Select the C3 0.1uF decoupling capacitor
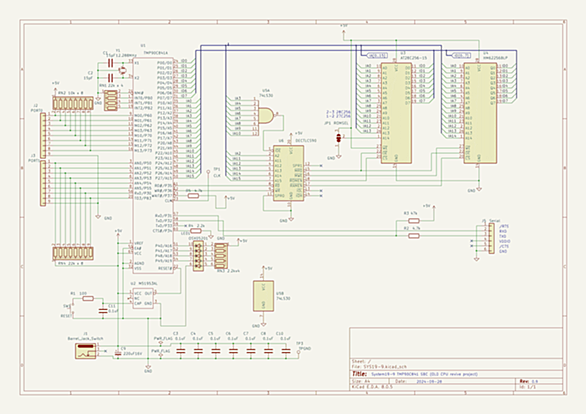586x414 pixels. click(x=181, y=351)
